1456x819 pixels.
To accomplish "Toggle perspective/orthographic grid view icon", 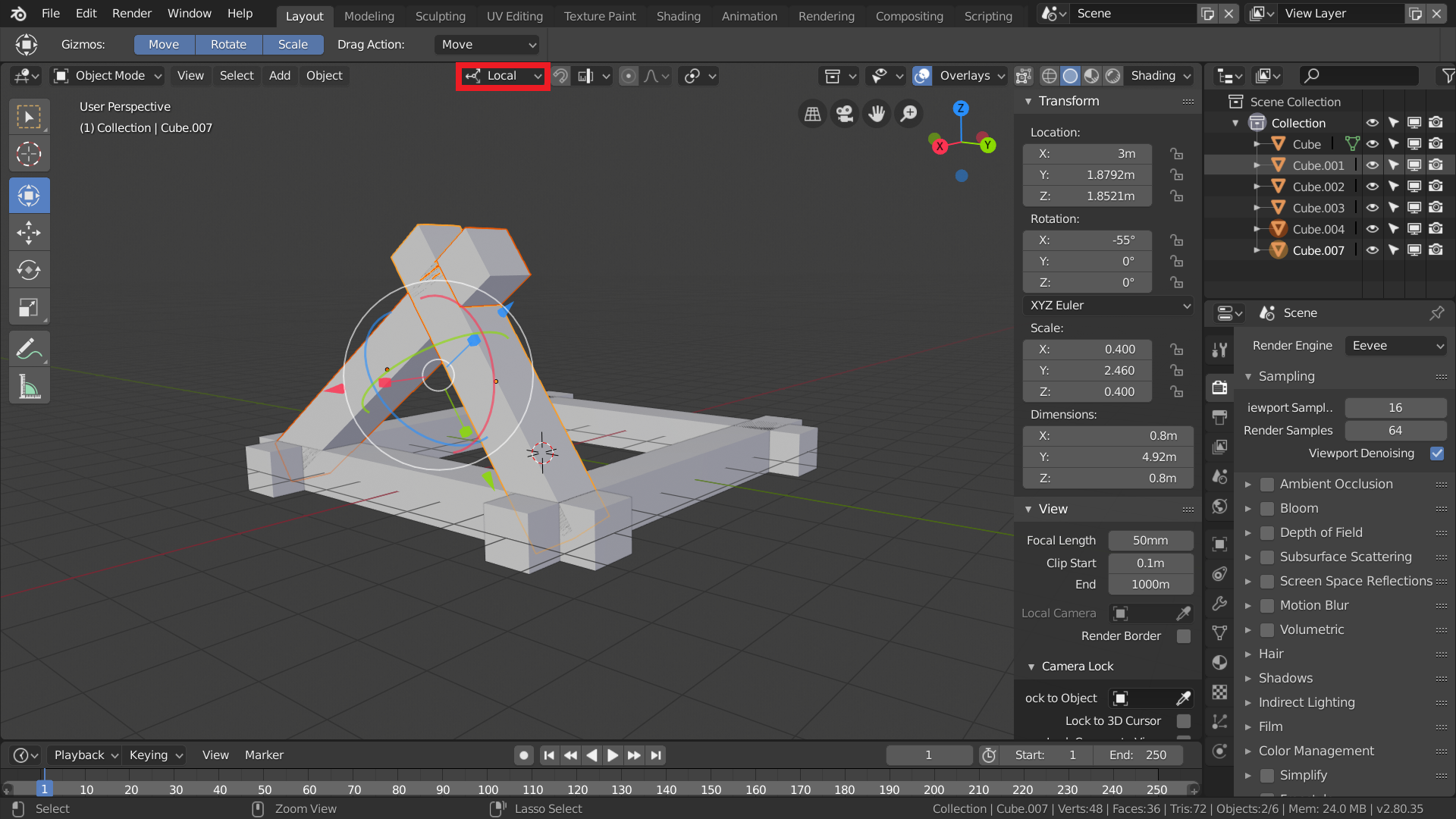I will pyautogui.click(x=812, y=114).
